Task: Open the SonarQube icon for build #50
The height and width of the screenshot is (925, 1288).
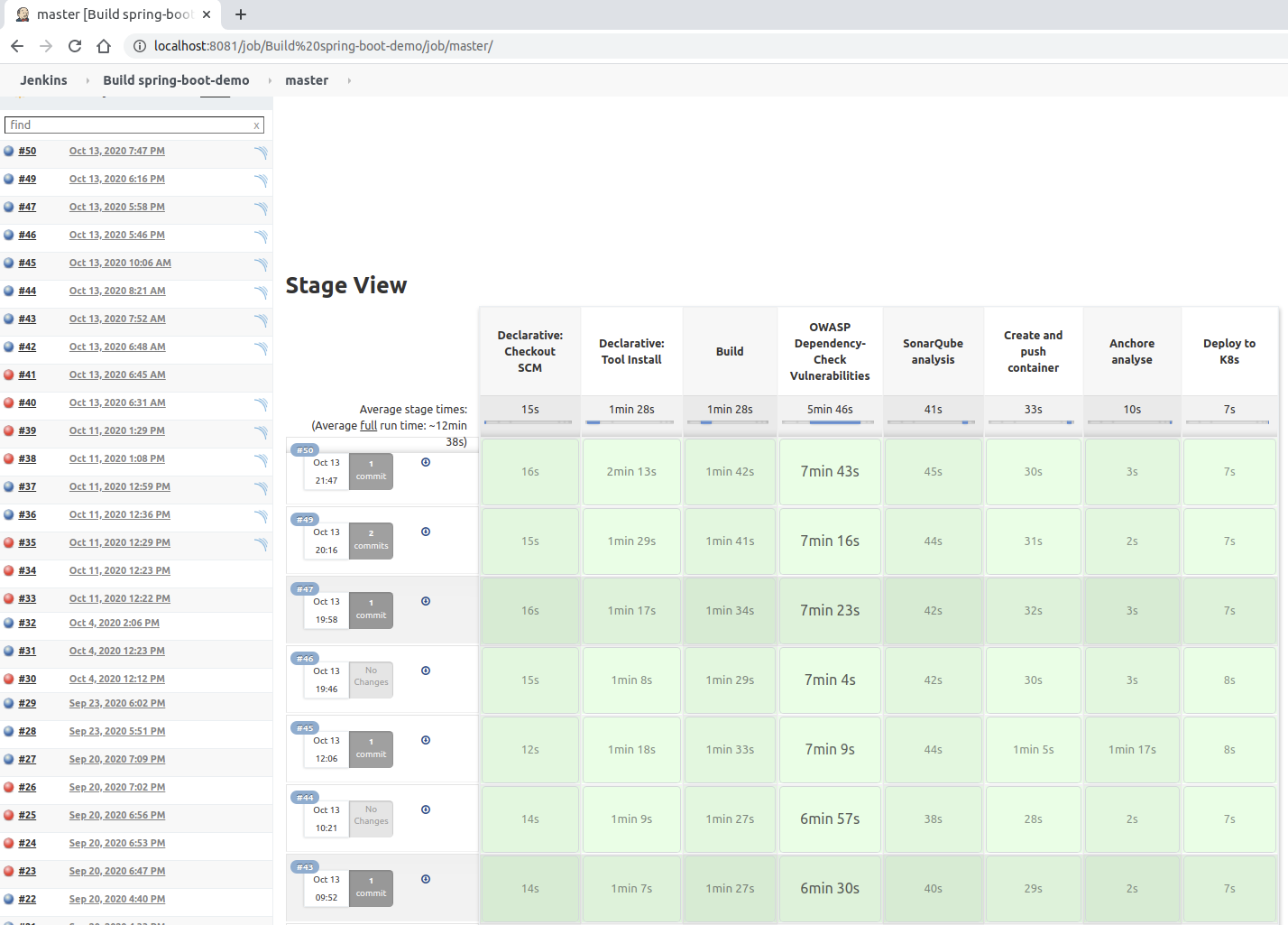Action: tap(261, 153)
